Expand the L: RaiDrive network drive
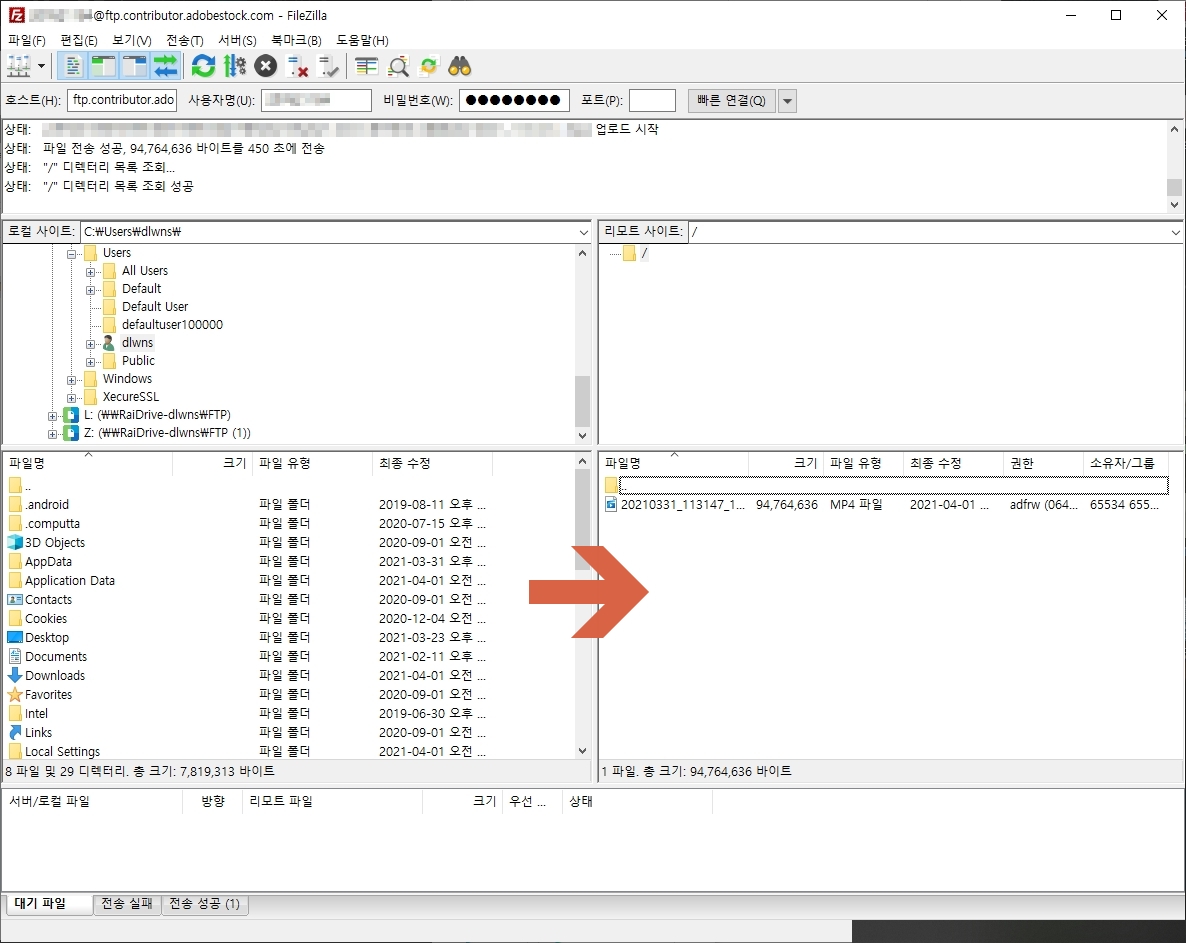The height and width of the screenshot is (943, 1186). click(x=52, y=416)
